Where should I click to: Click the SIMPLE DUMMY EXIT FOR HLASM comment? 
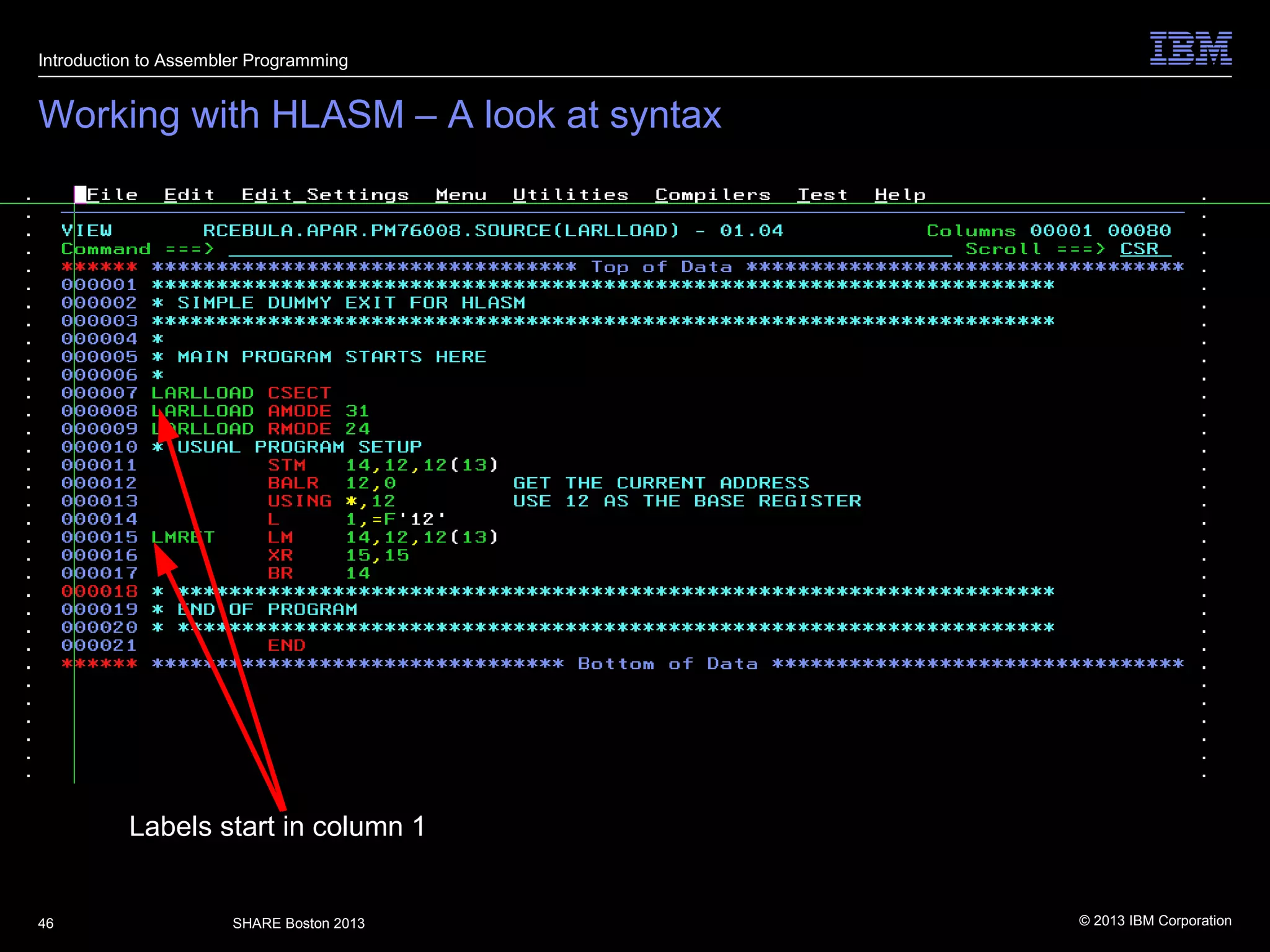[351, 303]
